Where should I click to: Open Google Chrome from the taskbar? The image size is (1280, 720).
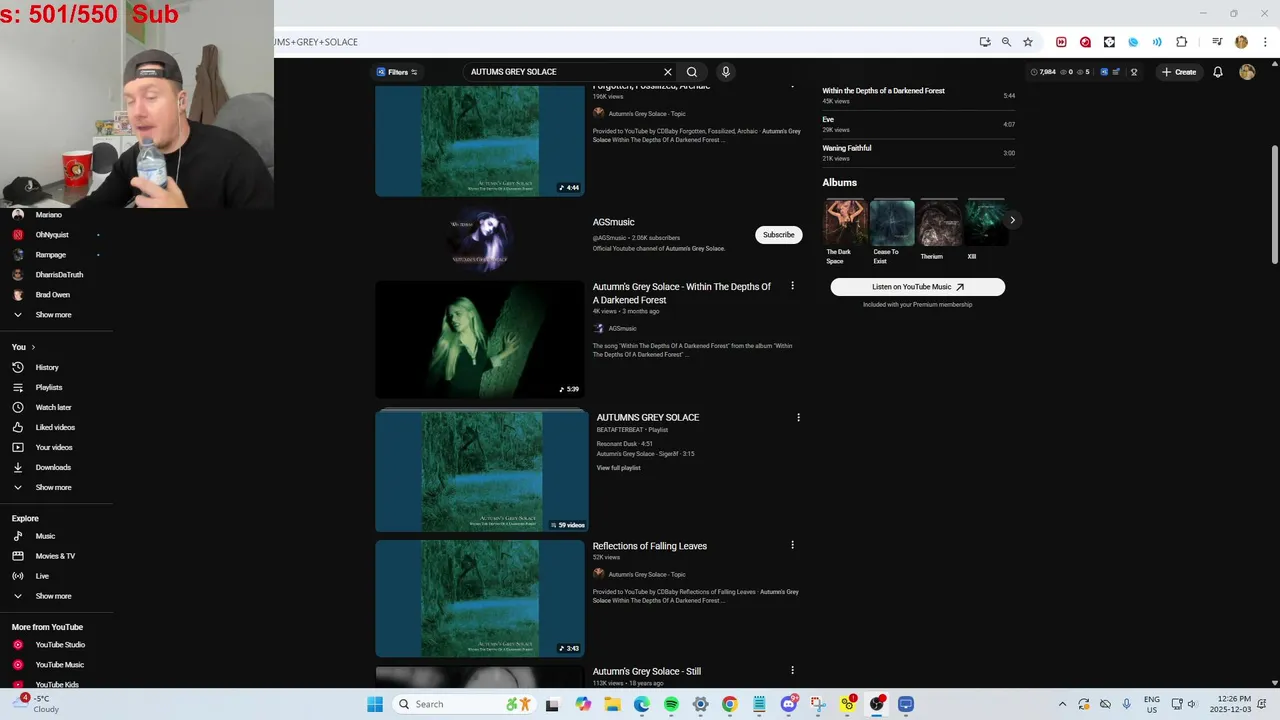[730, 704]
